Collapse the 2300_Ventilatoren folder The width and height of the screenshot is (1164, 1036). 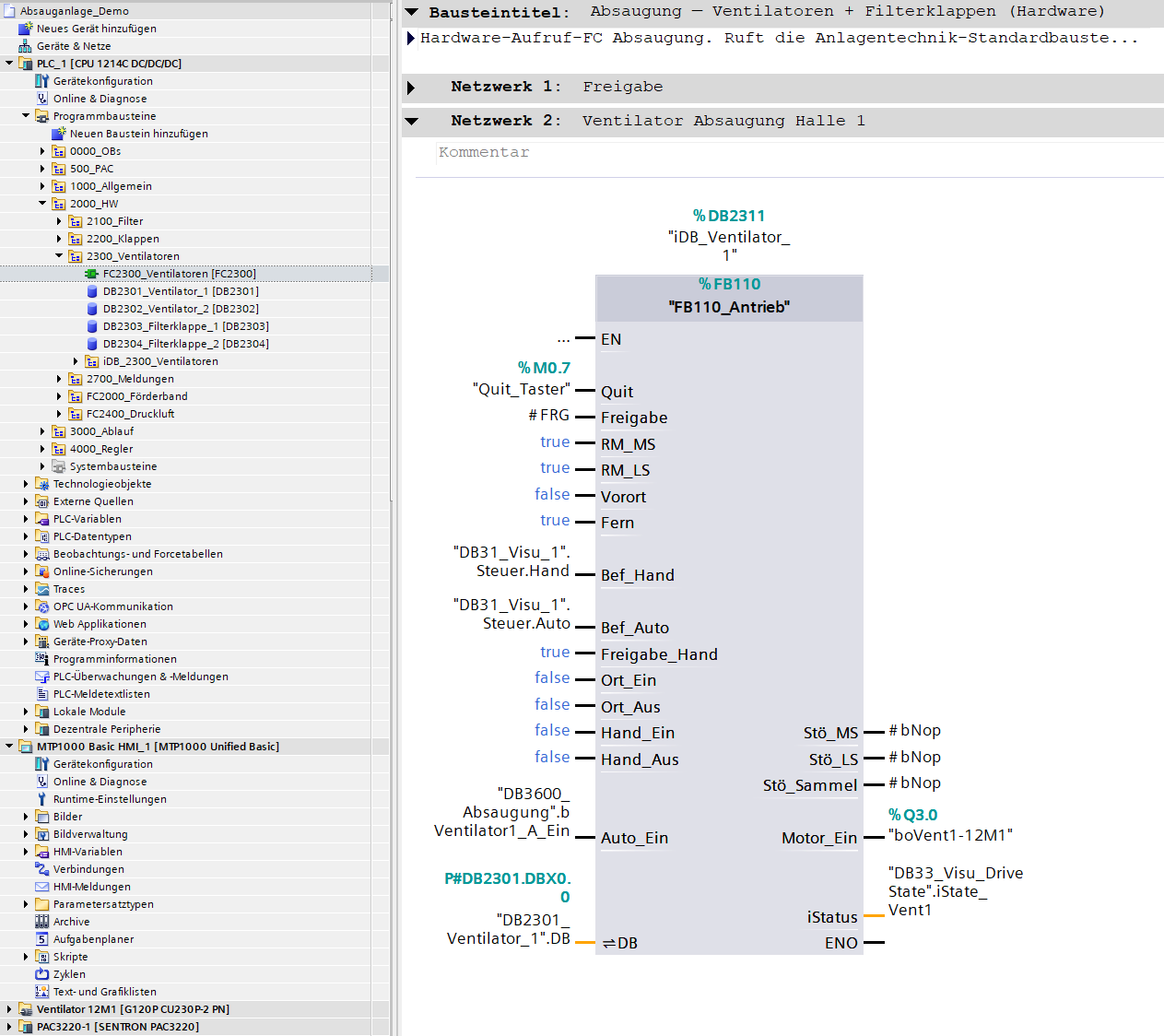point(59,256)
